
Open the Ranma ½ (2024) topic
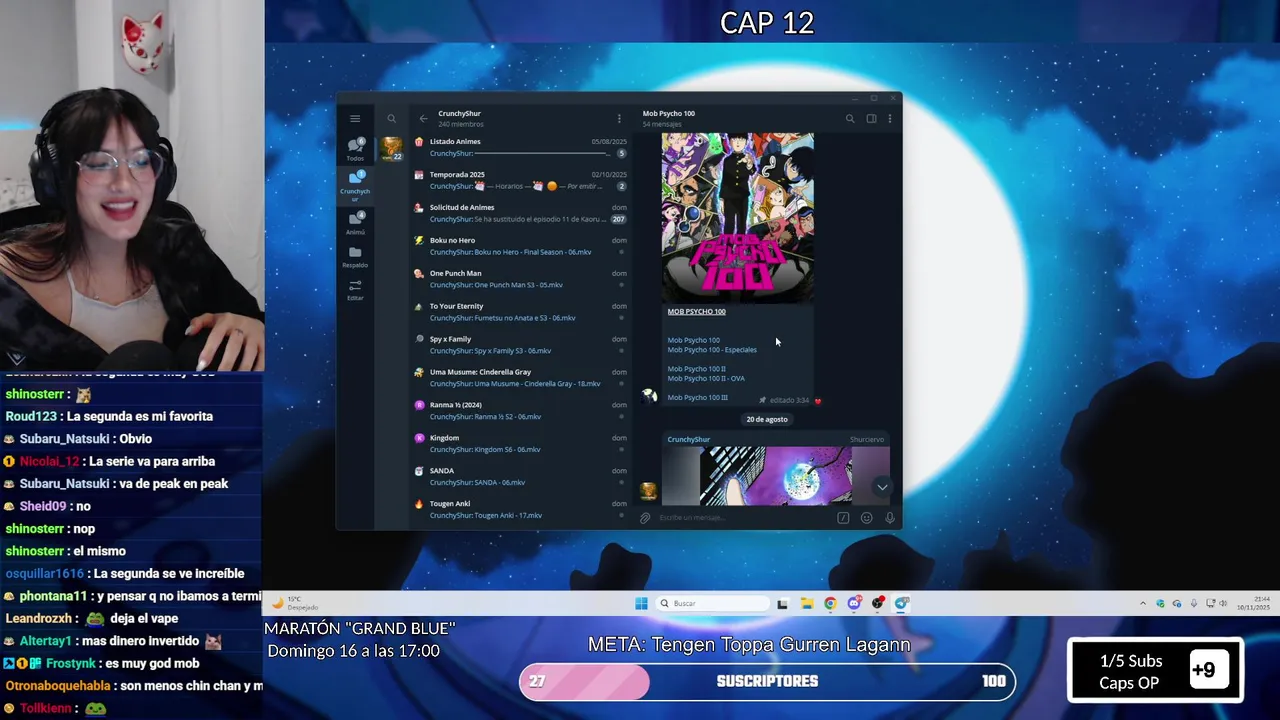(x=520, y=411)
